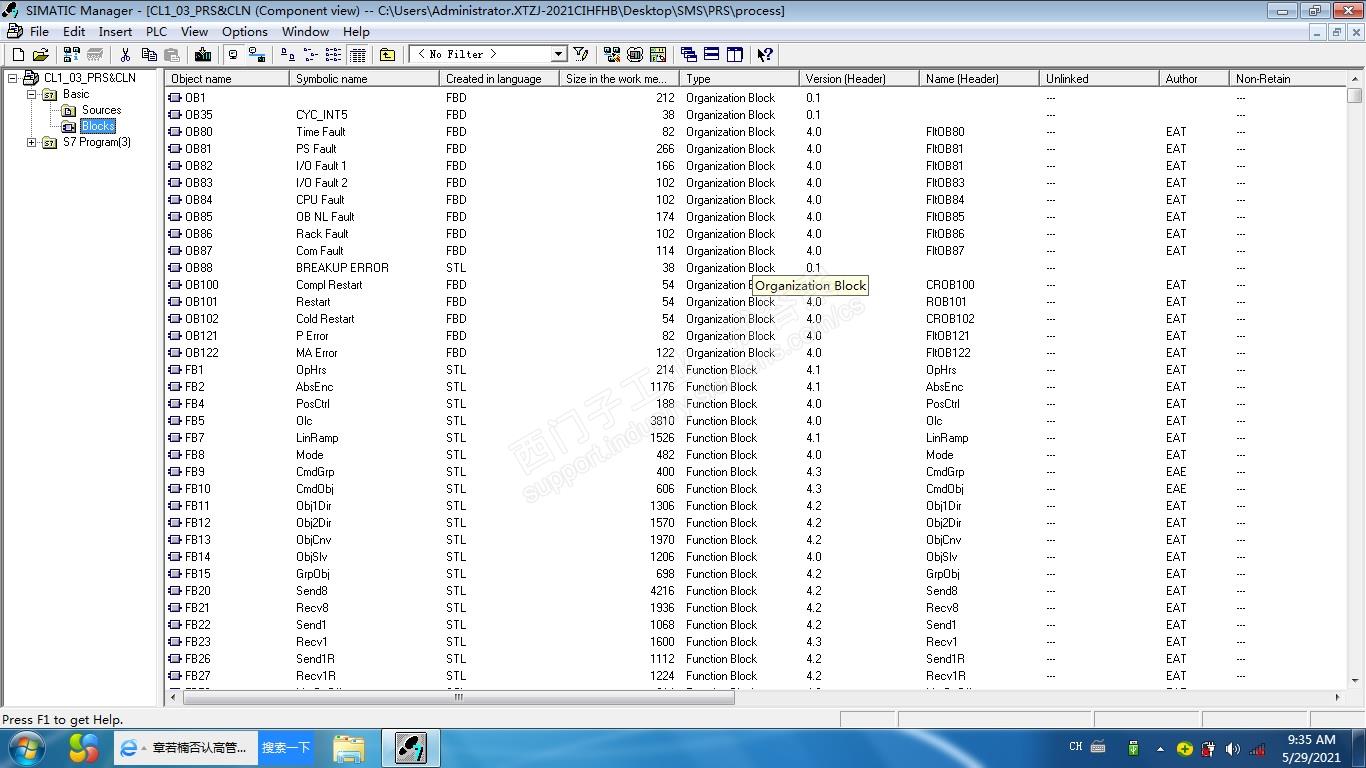1366x768 pixels.
Task: Click the filter funnel icon
Action: (x=581, y=55)
